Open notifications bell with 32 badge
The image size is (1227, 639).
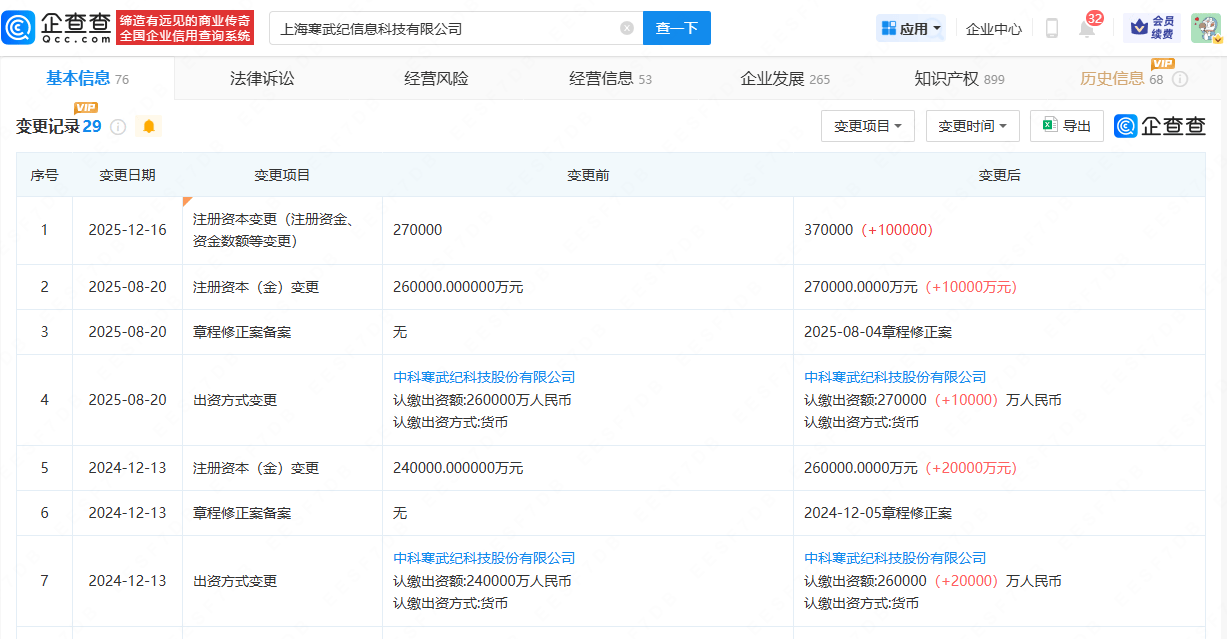(x=1087, y=29)
